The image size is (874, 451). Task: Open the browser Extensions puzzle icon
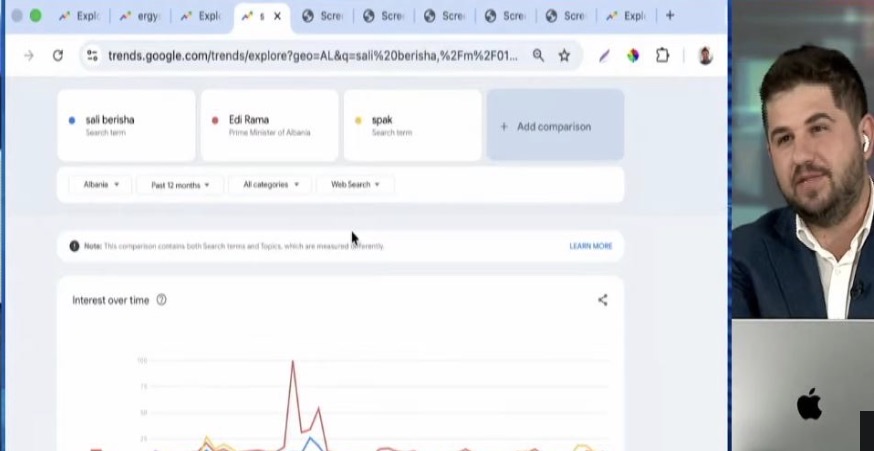coord(662,56)
